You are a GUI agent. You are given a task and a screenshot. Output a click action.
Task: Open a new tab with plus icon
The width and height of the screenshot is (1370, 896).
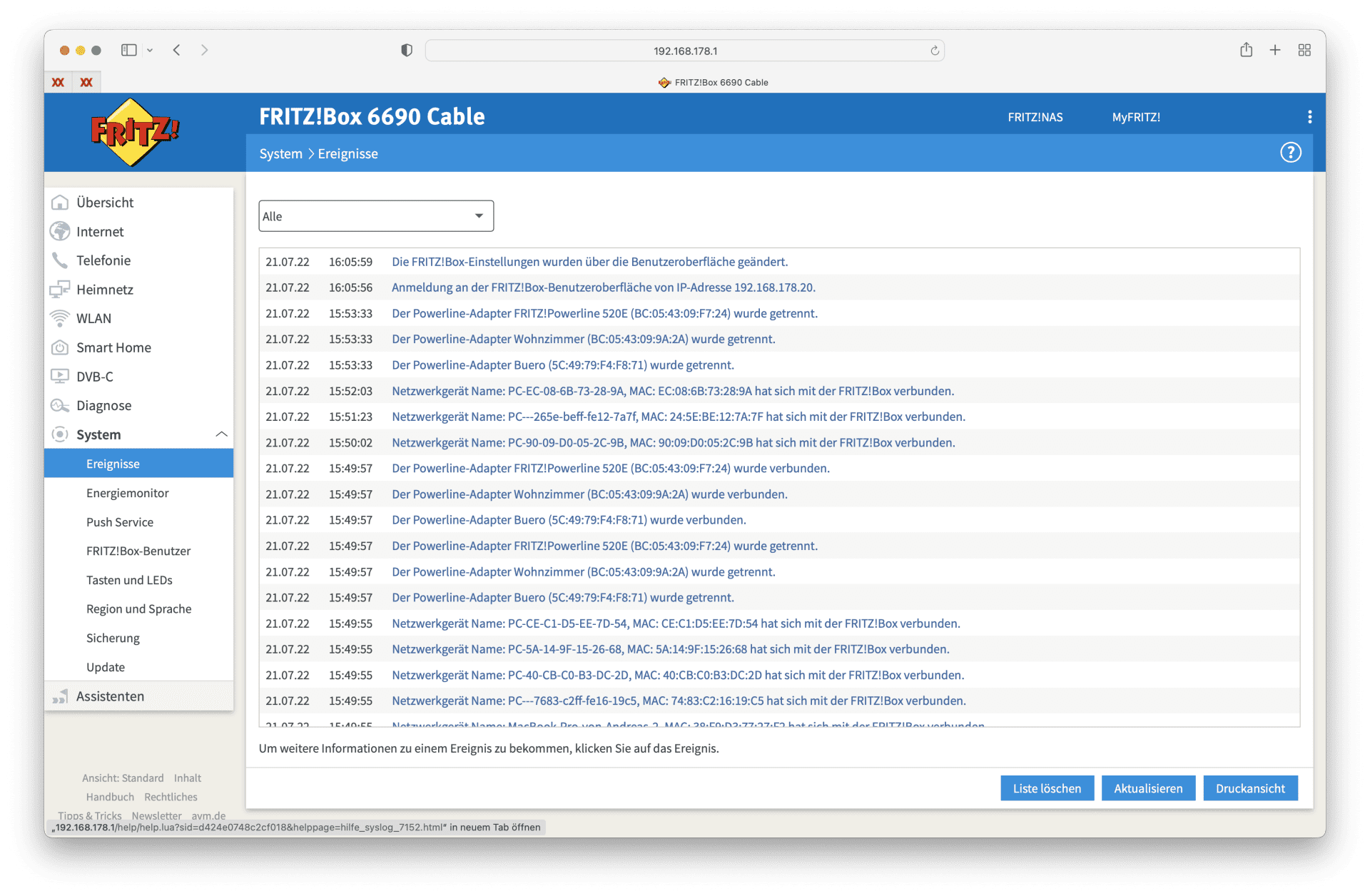click(x=1275, y=50)
